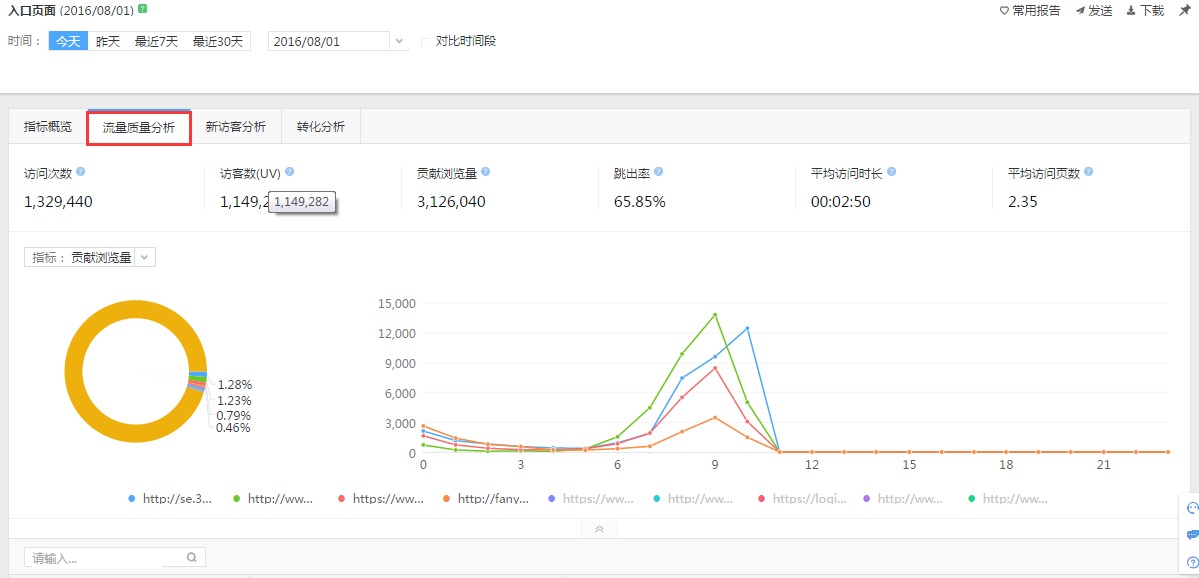The image size is (1199, 578).
Task: Switch to the 新访客分析 tab
Action: click(235, 127)
